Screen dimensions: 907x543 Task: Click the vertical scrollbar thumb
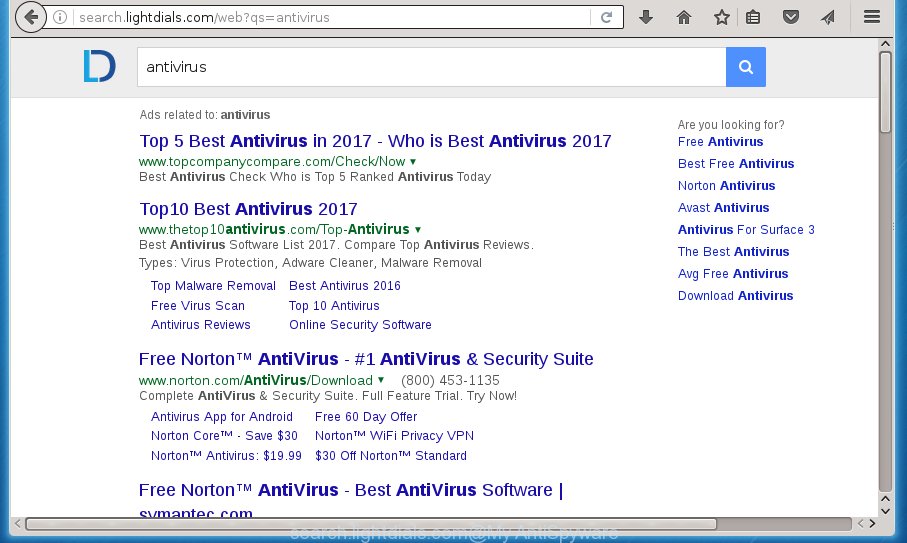click(885, 93)
